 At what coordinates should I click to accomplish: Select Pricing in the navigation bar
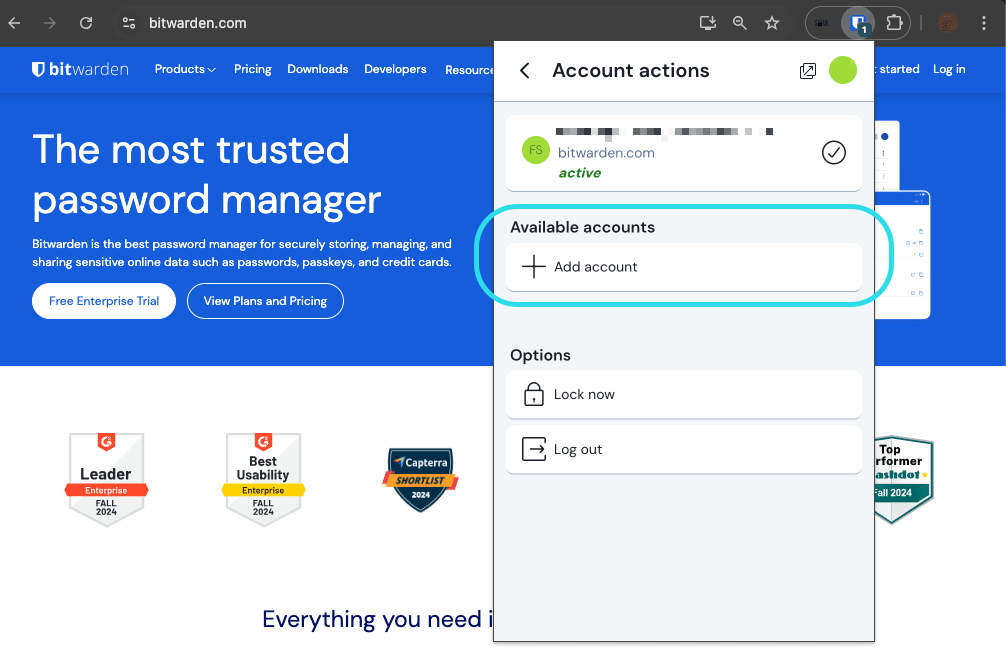click(252, 69)
